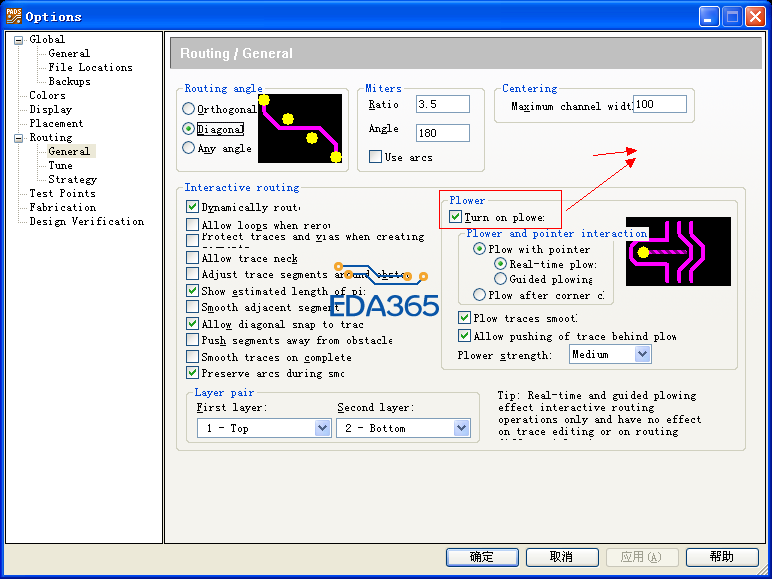This screenshot has width=772, height=579.
Task: Toggle Allow pushing of trace behind plow
Action: (464, 336)
